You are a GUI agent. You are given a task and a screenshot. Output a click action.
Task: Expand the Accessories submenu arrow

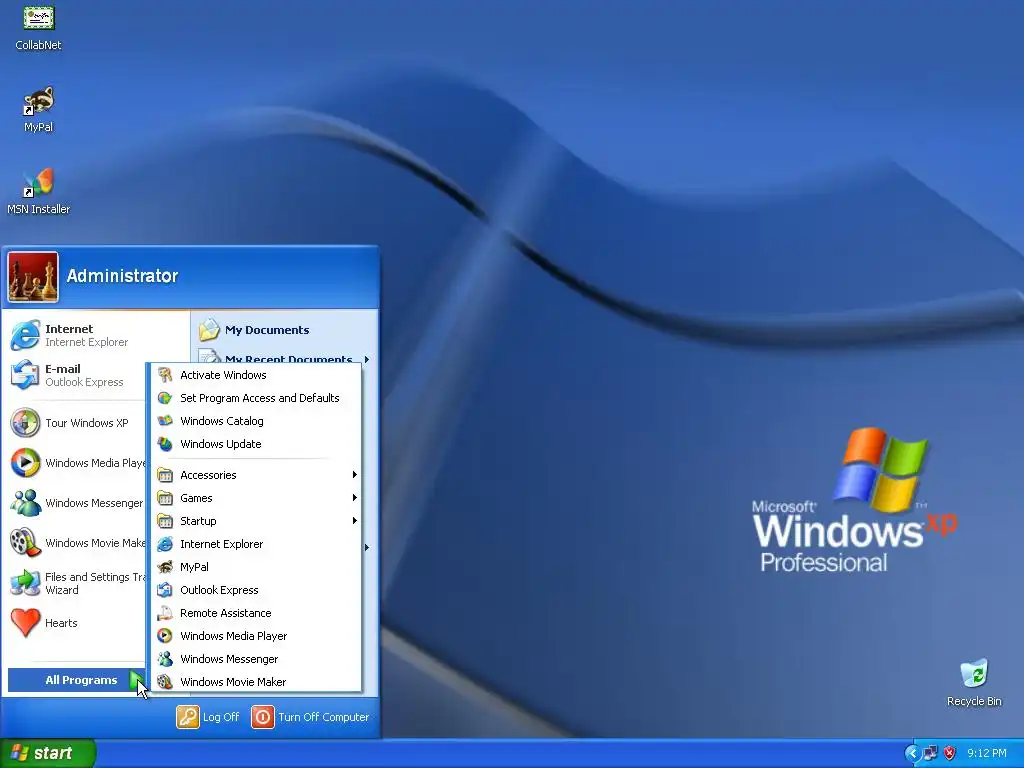click(355, 475)
